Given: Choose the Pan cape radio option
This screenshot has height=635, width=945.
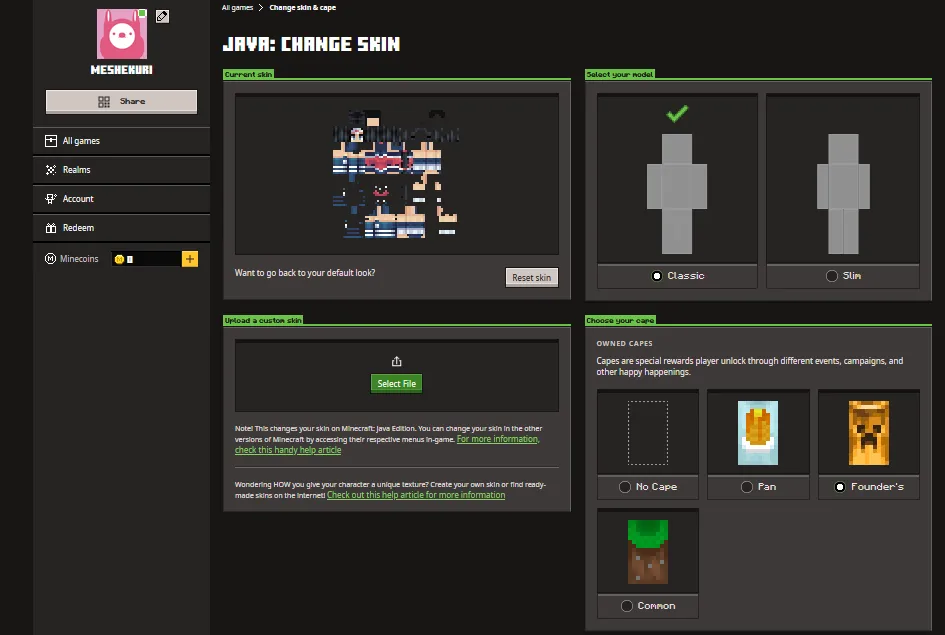Looking at the screenshot, I should click(747, 487).
